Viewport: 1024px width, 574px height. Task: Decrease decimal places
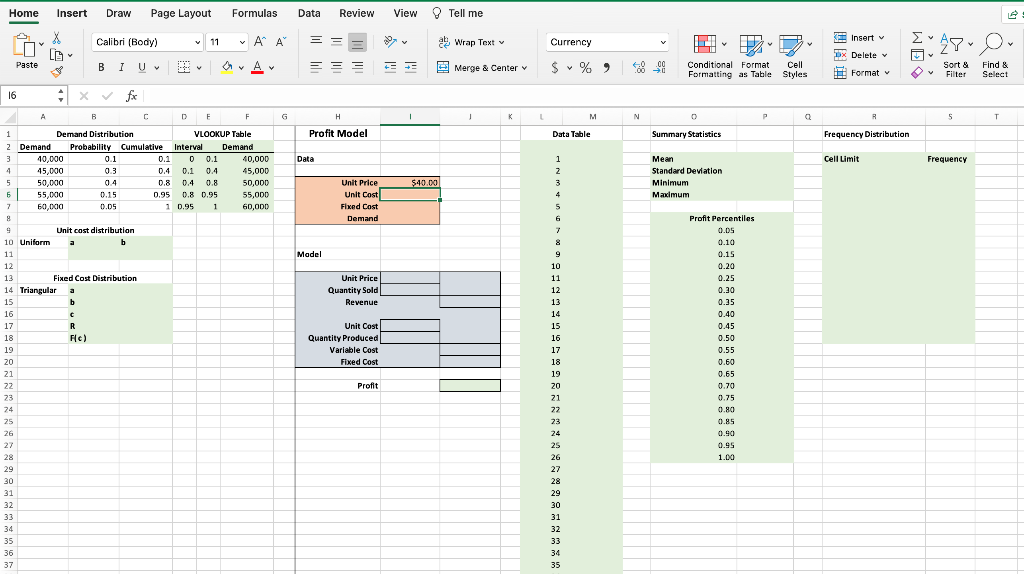[x=660, y=67]
